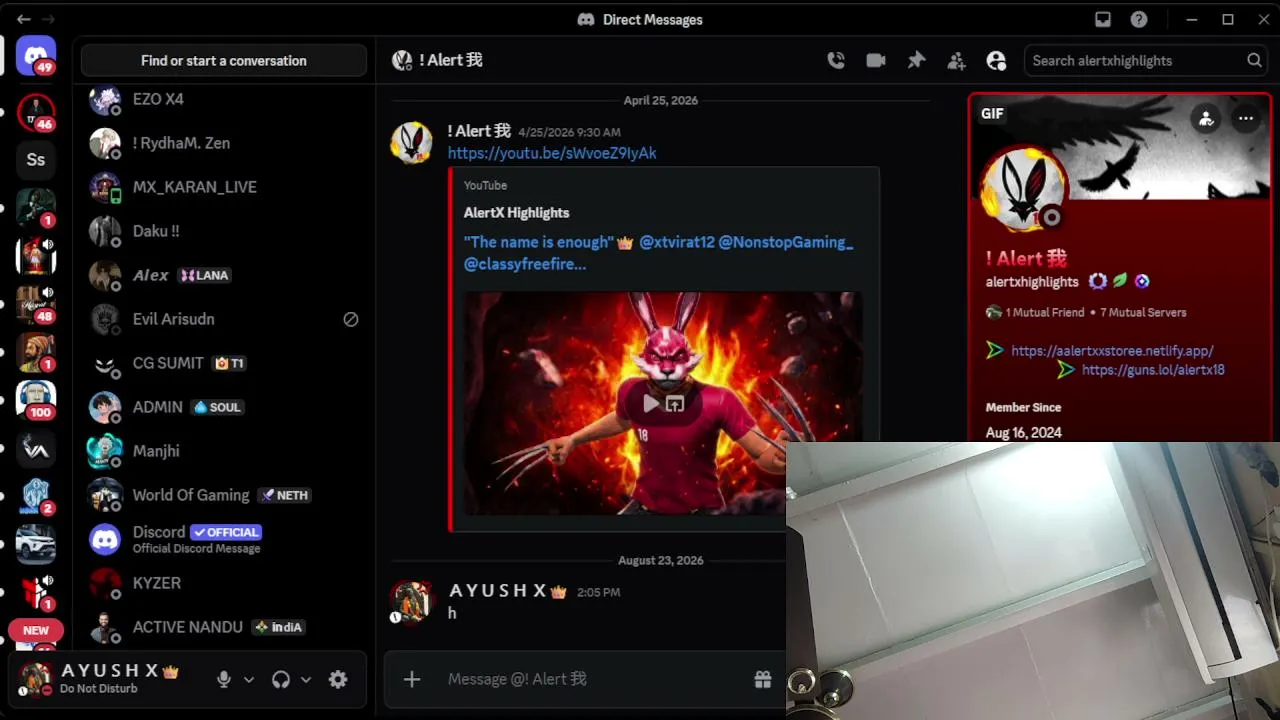
Task: Open embedded video in external window icon
Action: (x=675, y=403)
